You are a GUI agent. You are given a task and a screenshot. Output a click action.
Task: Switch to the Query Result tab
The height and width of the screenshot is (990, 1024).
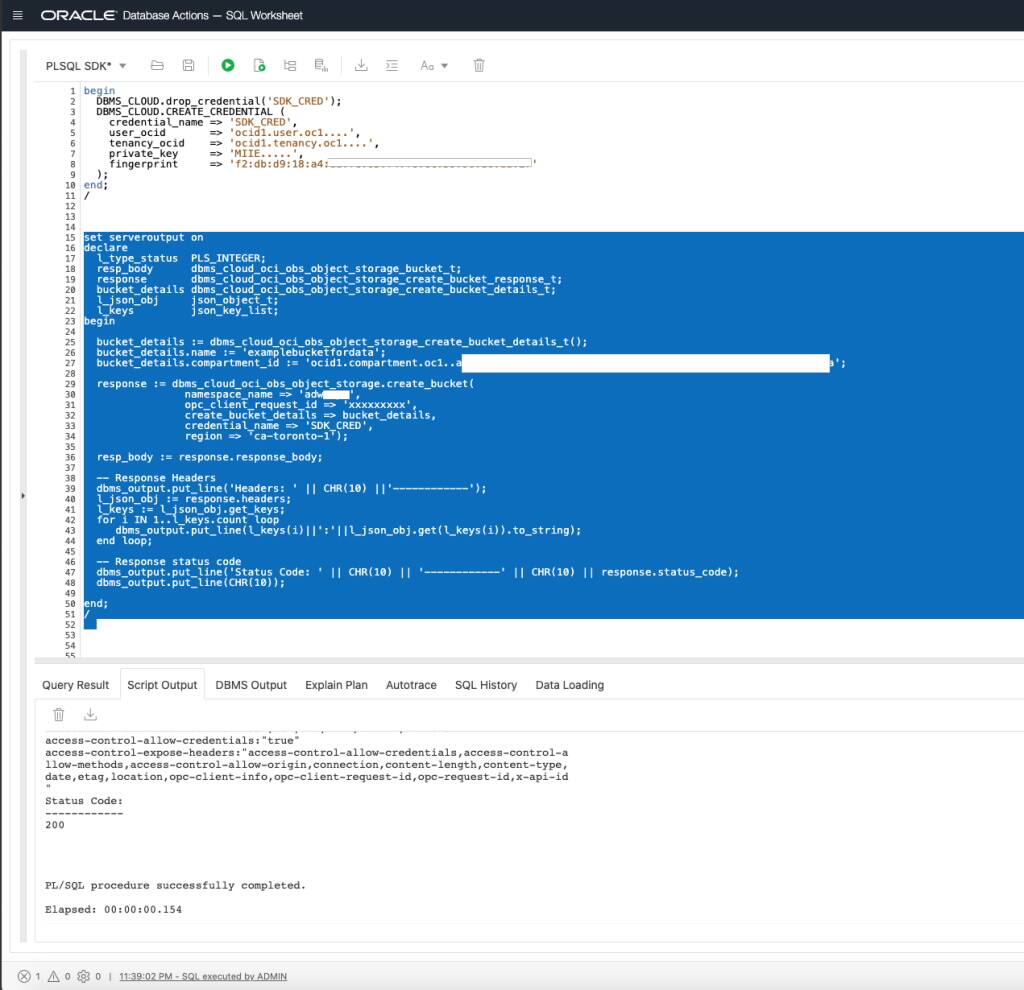(76, 685)
